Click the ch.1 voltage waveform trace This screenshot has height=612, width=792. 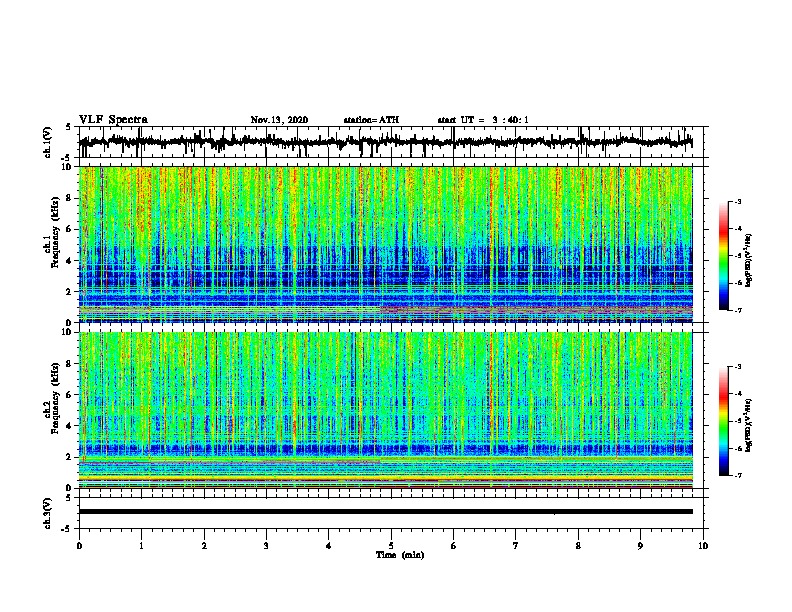tap(385, 142)
